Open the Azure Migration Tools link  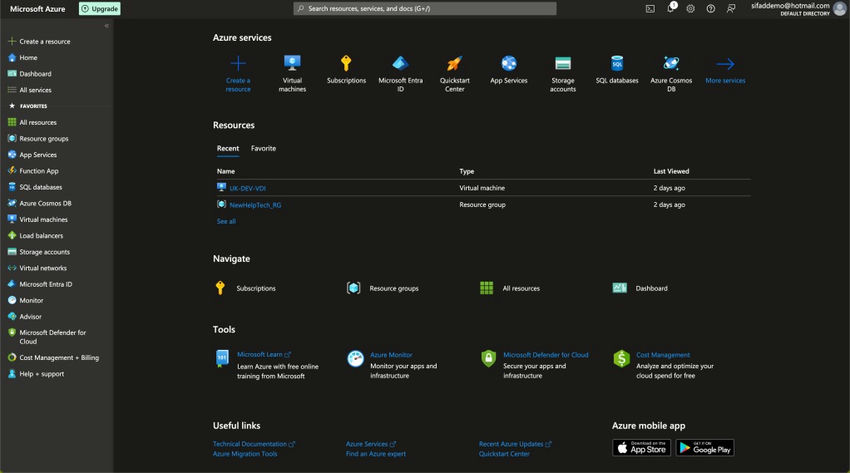pos(245,454)
